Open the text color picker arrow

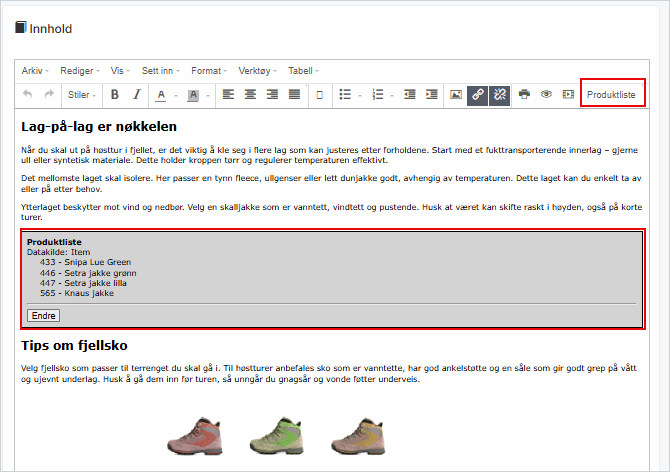[176, 95]
